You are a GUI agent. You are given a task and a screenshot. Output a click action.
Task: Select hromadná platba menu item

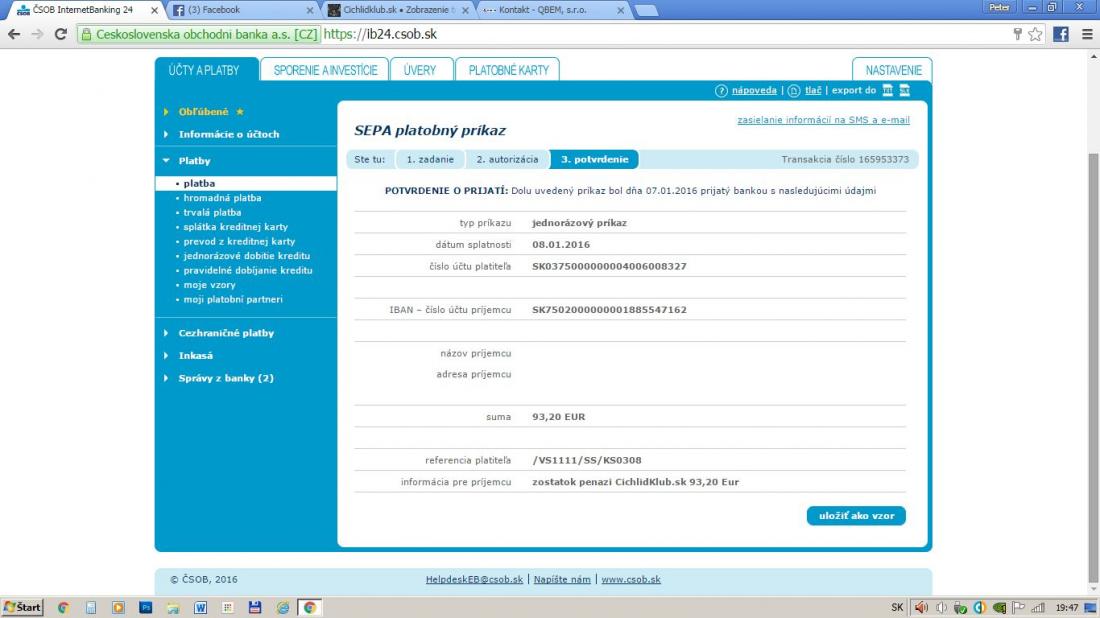point(222,198)
